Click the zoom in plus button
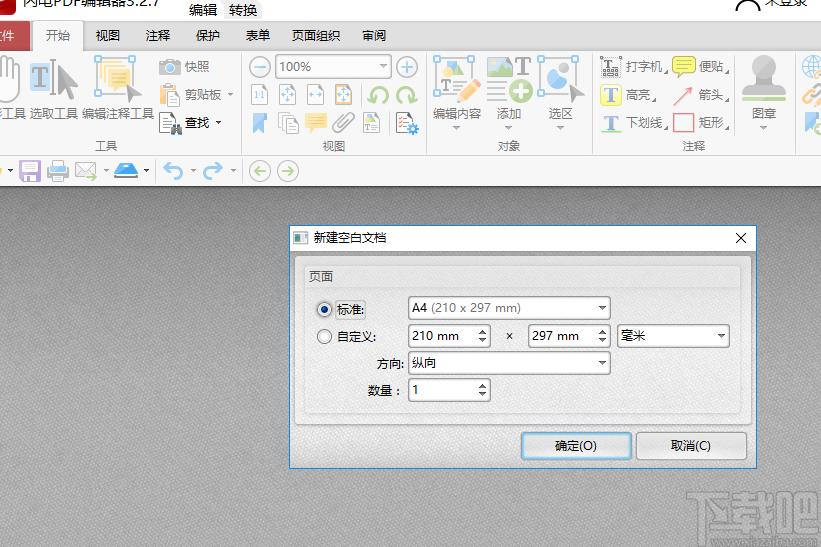821x547 pixels. (407, 67)
